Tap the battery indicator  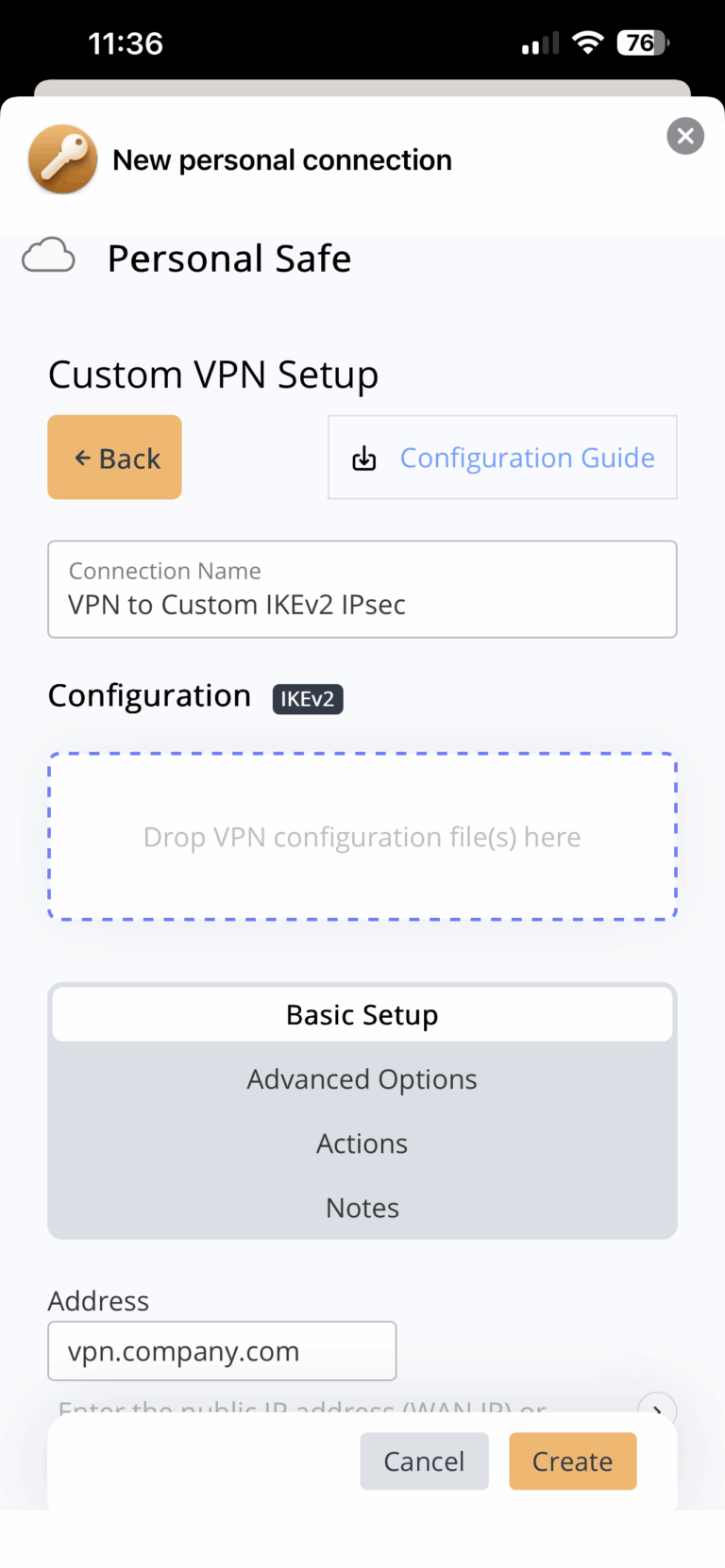[x=640, y=42]
